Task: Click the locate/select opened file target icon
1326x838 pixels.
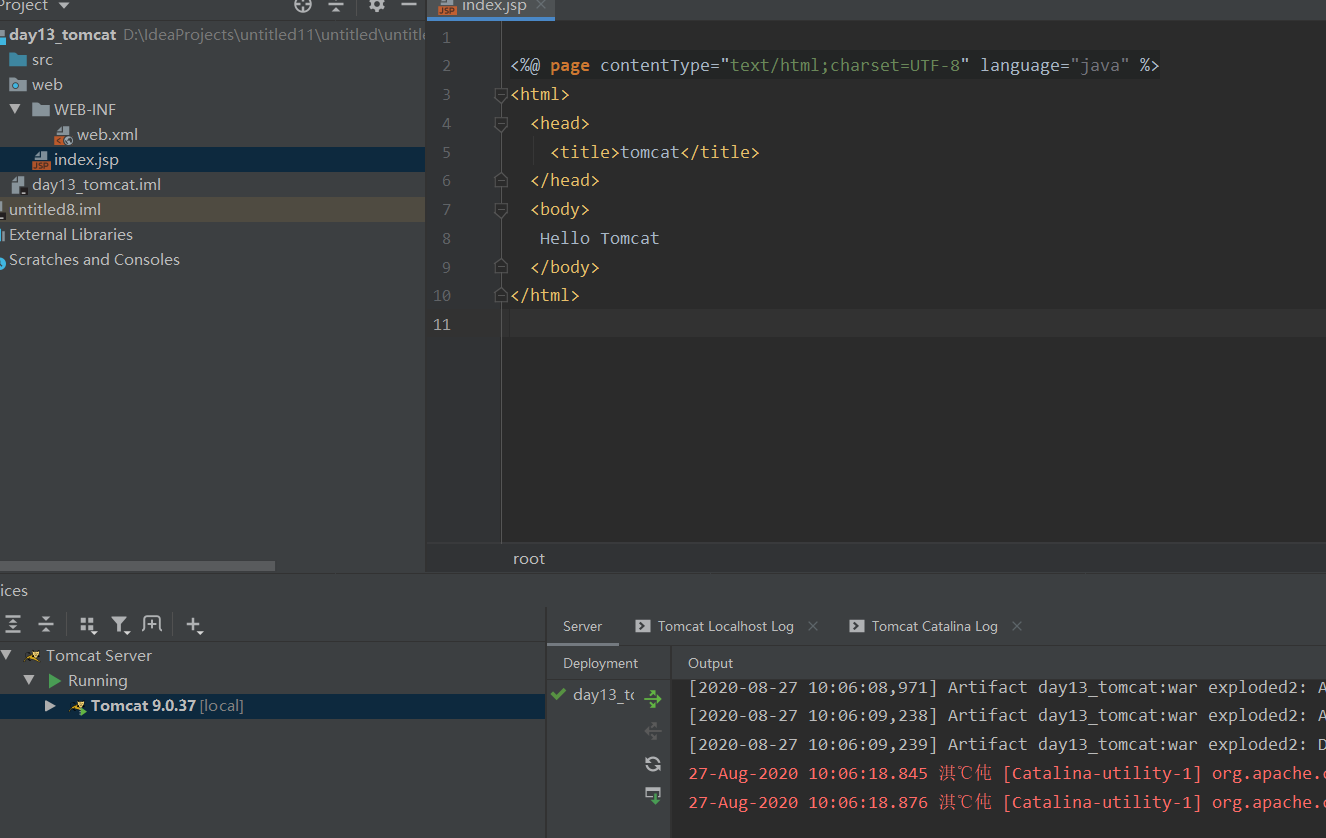Action: 303,5
